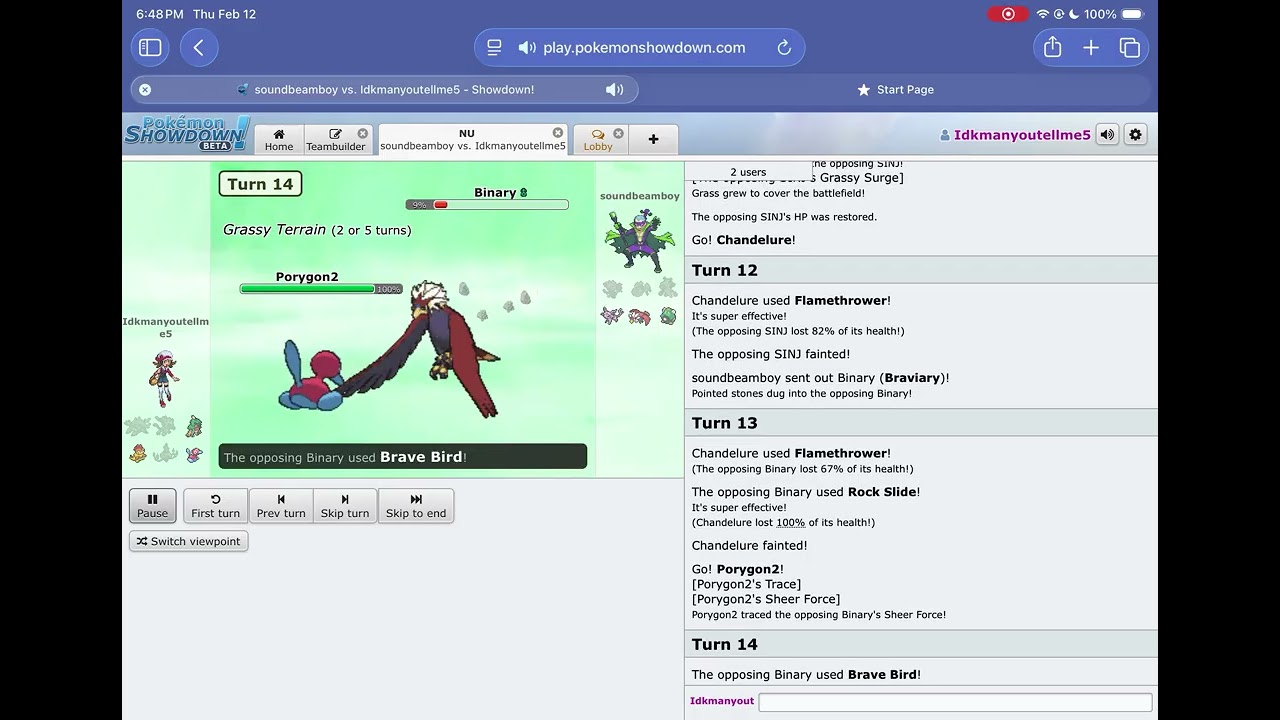Click the soundbeamboy name above trainer sprite
Image resolution: width=1280 pixels, height=720 pixels.
point(640,196)
